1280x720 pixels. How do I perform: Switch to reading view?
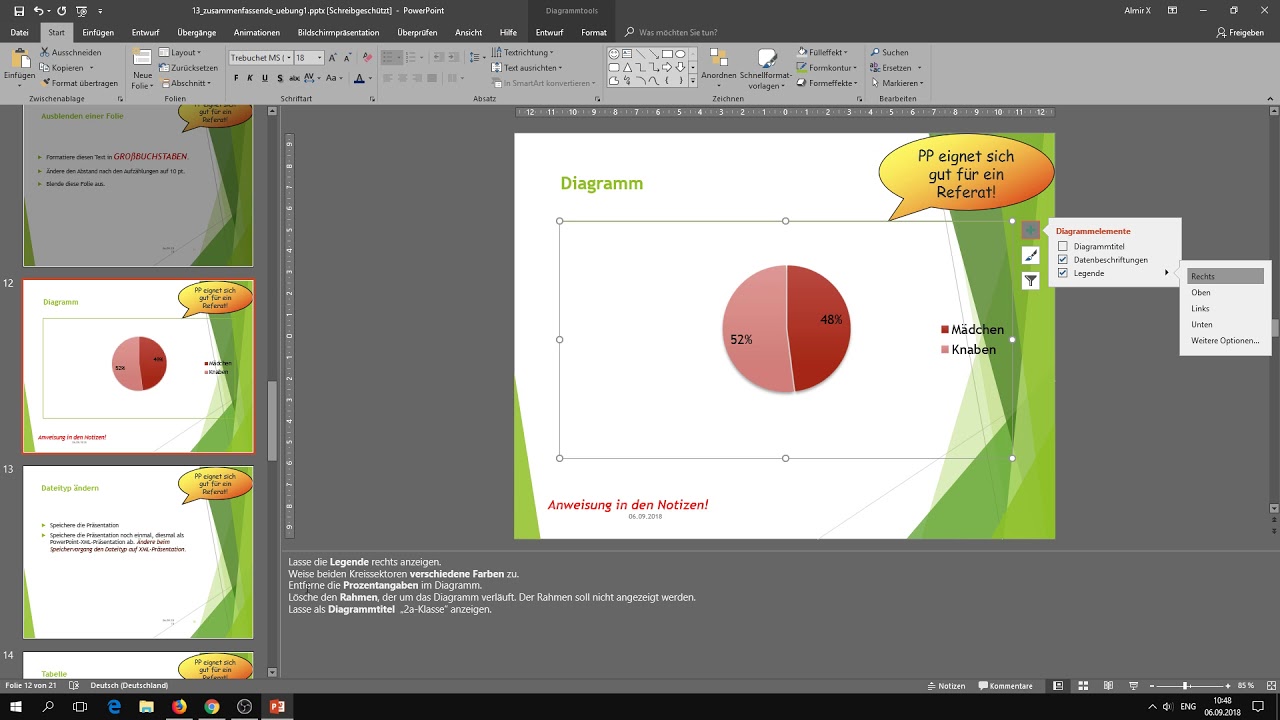[x=1107, y=686]
